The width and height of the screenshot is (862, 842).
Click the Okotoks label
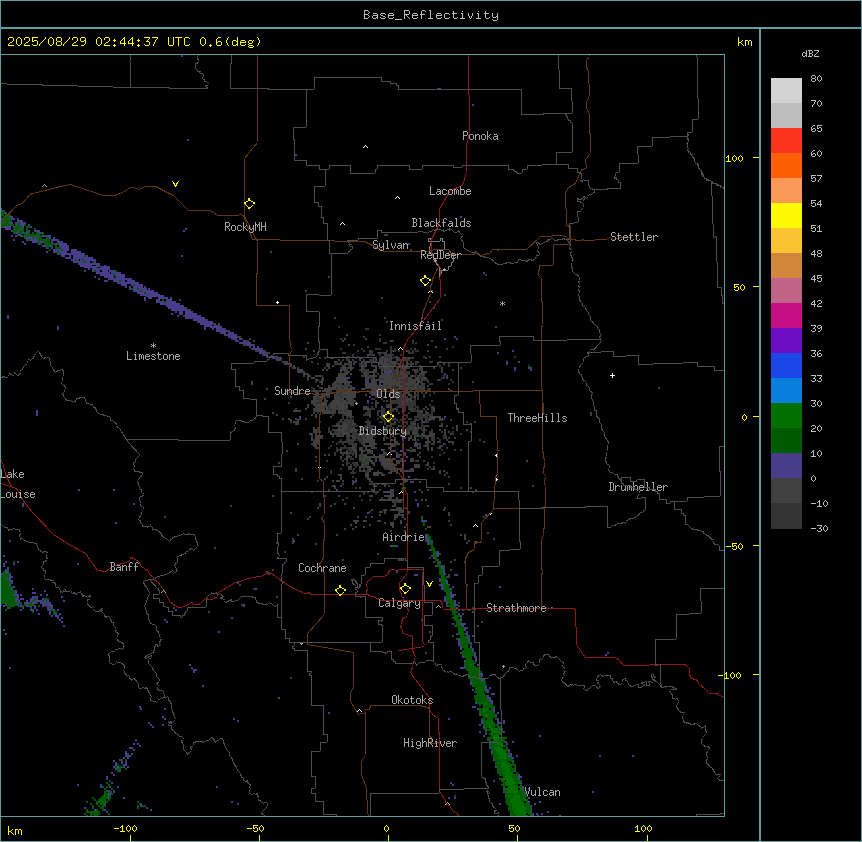click(x=412, y=700)
